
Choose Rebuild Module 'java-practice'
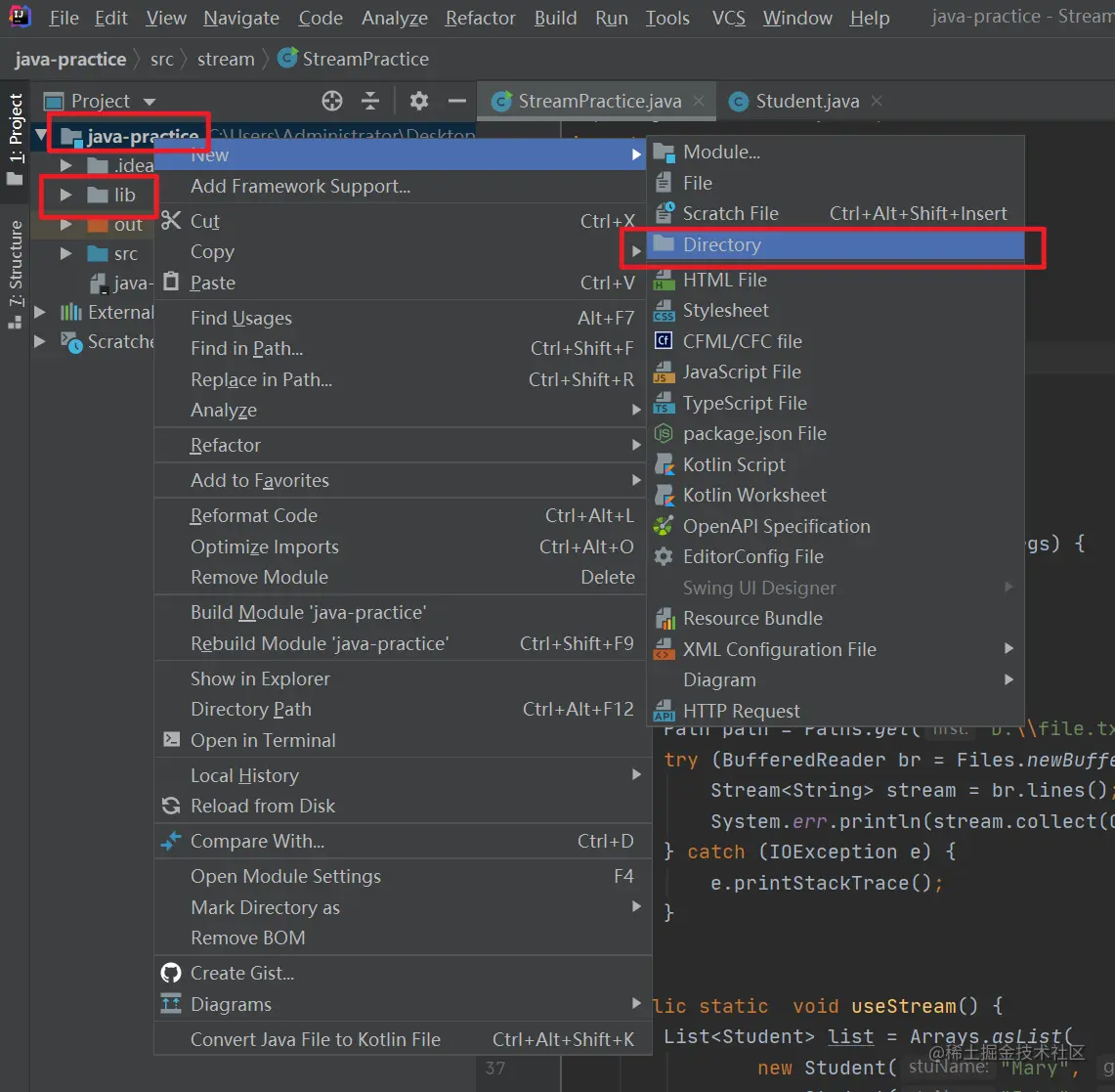(x=400, y=644)
